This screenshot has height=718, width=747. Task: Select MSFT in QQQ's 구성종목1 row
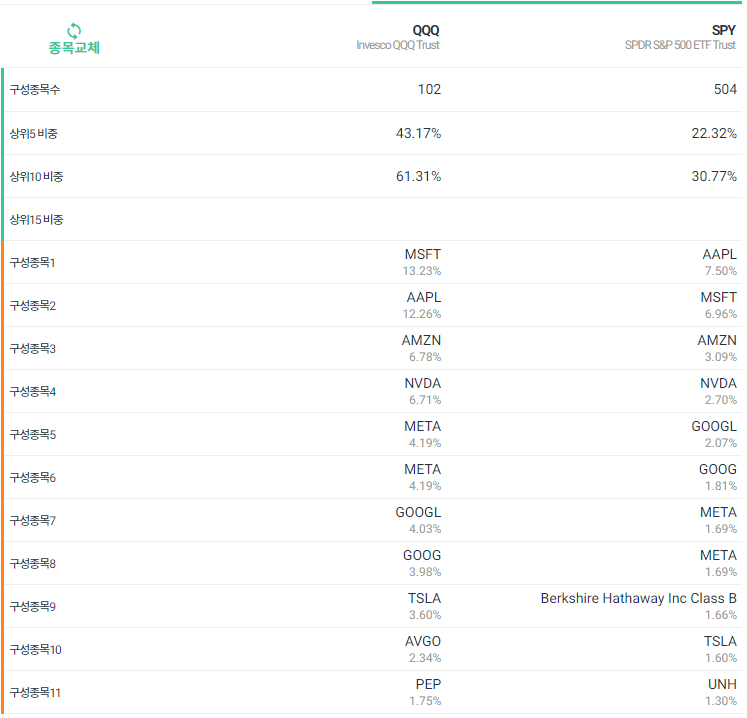[423, 254]
